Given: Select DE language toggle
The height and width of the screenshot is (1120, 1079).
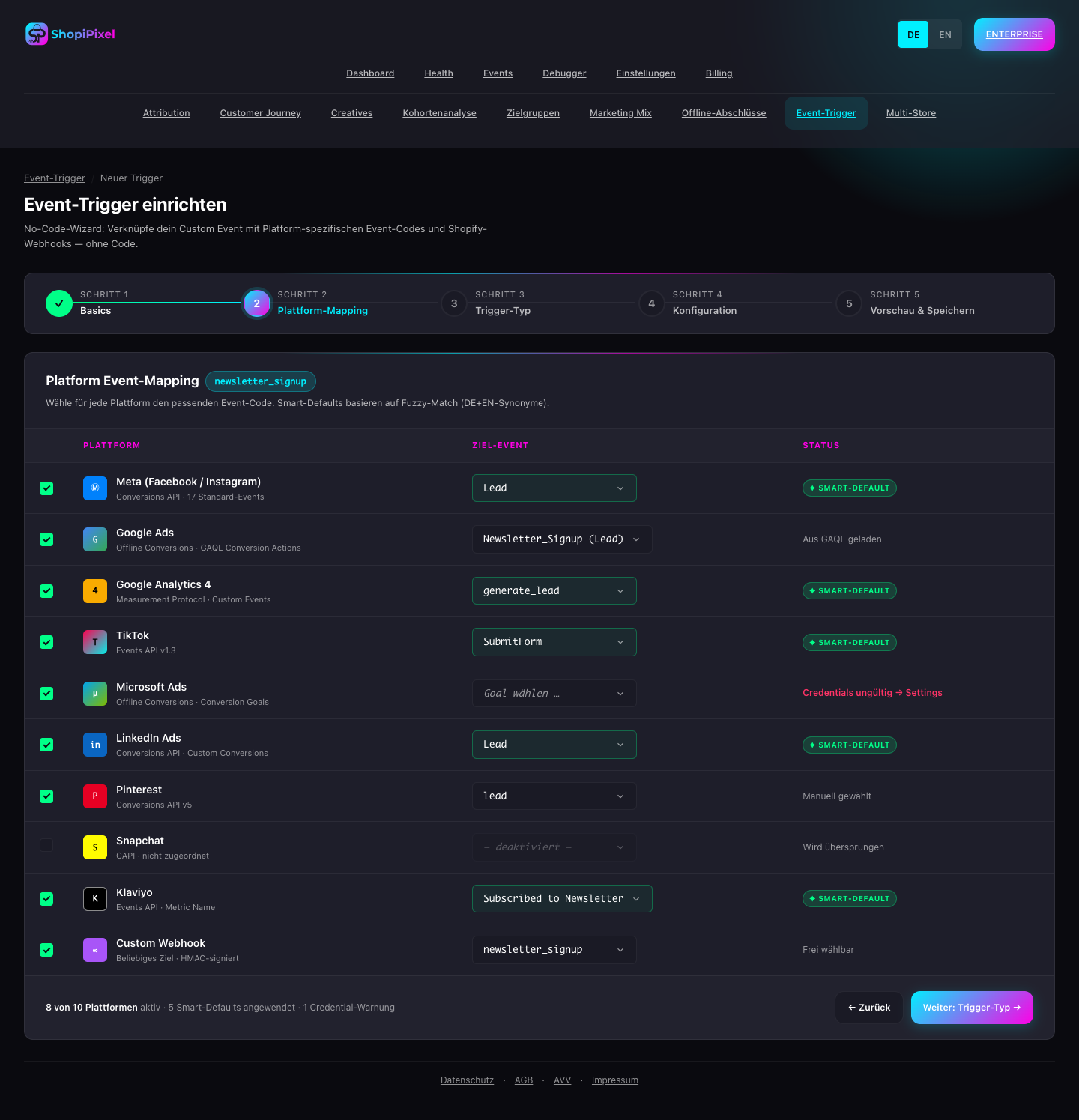Looking at the screenshot, I should tap(913, 34).
